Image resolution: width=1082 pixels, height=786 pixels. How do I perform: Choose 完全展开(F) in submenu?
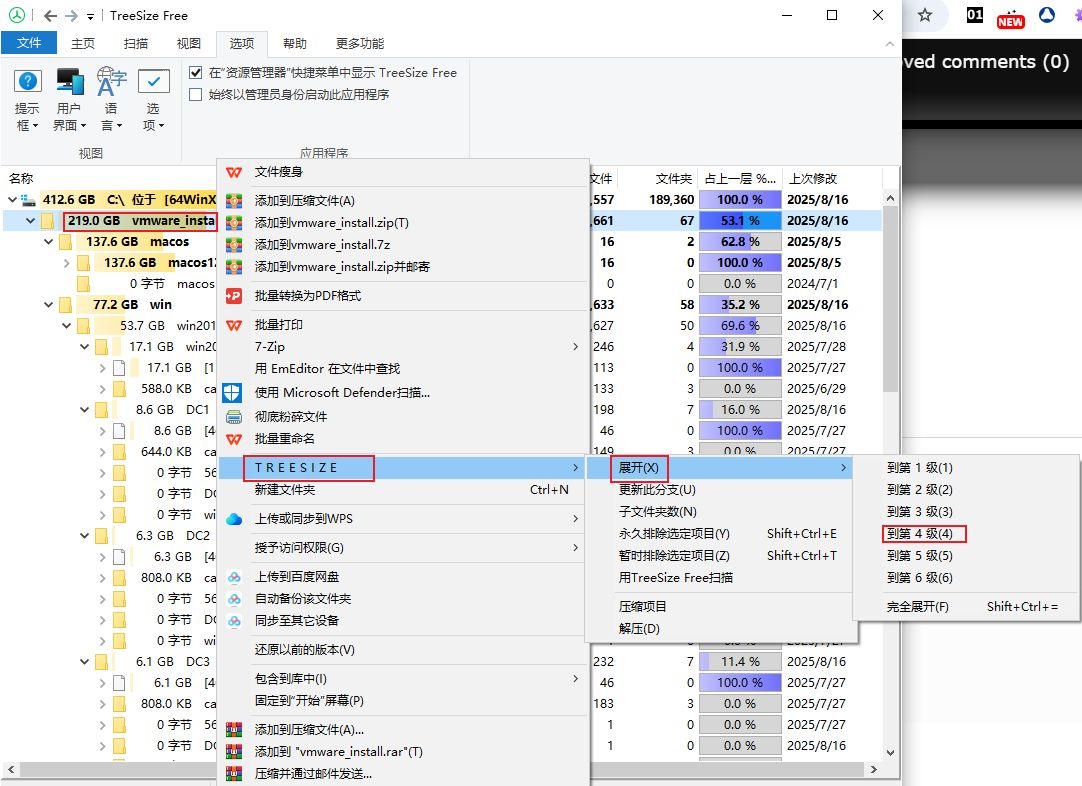tap(966, 607)
